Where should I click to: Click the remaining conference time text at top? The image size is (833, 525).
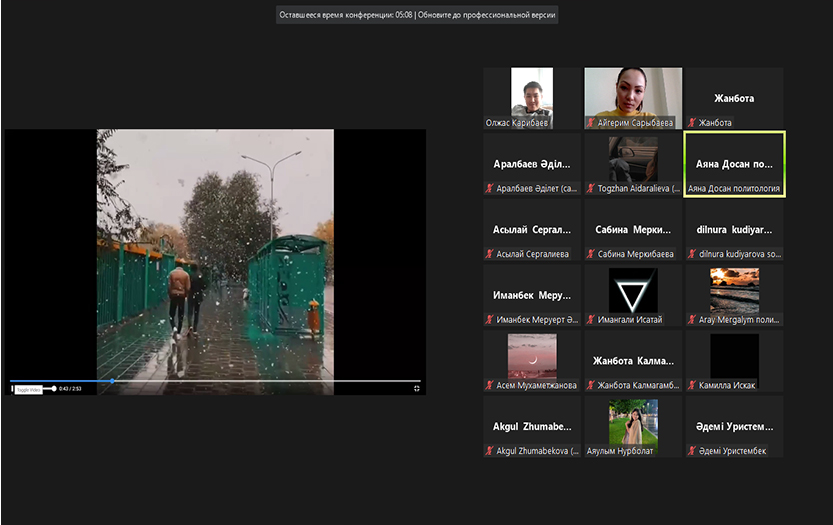click(344, 15)
